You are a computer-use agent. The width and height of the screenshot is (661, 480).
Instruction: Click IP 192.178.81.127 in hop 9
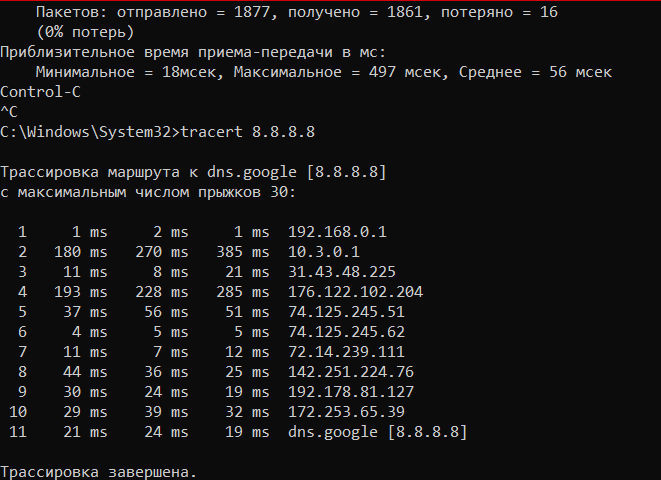351,392
